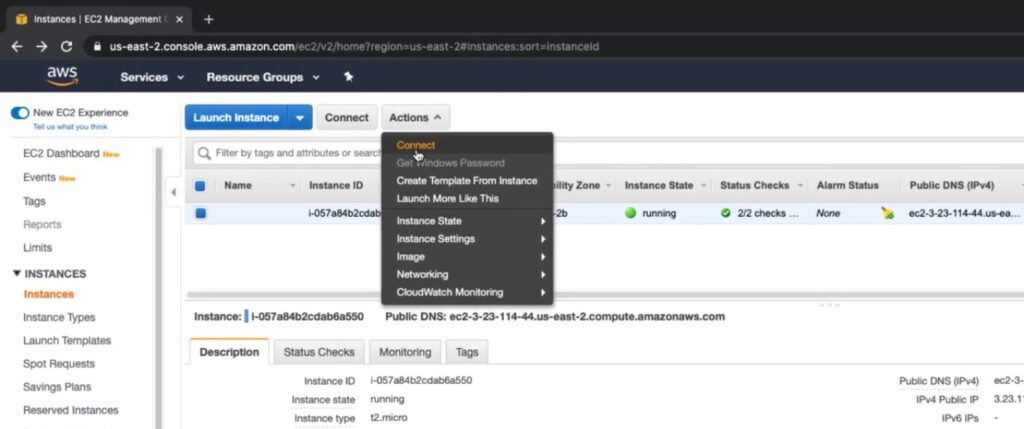Open the Name column filter arrow
The image size is (1024, 429).
(293, 186)
